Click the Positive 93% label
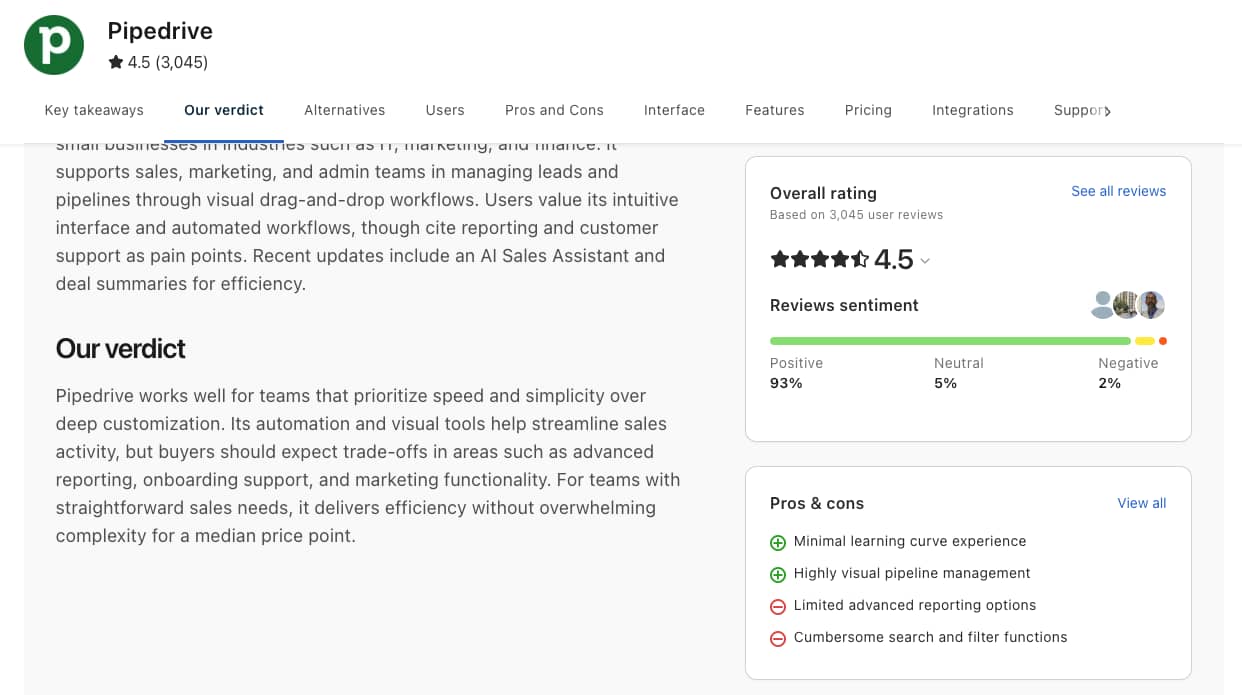The image size is (1242, 695). click(x=796, y=373)
